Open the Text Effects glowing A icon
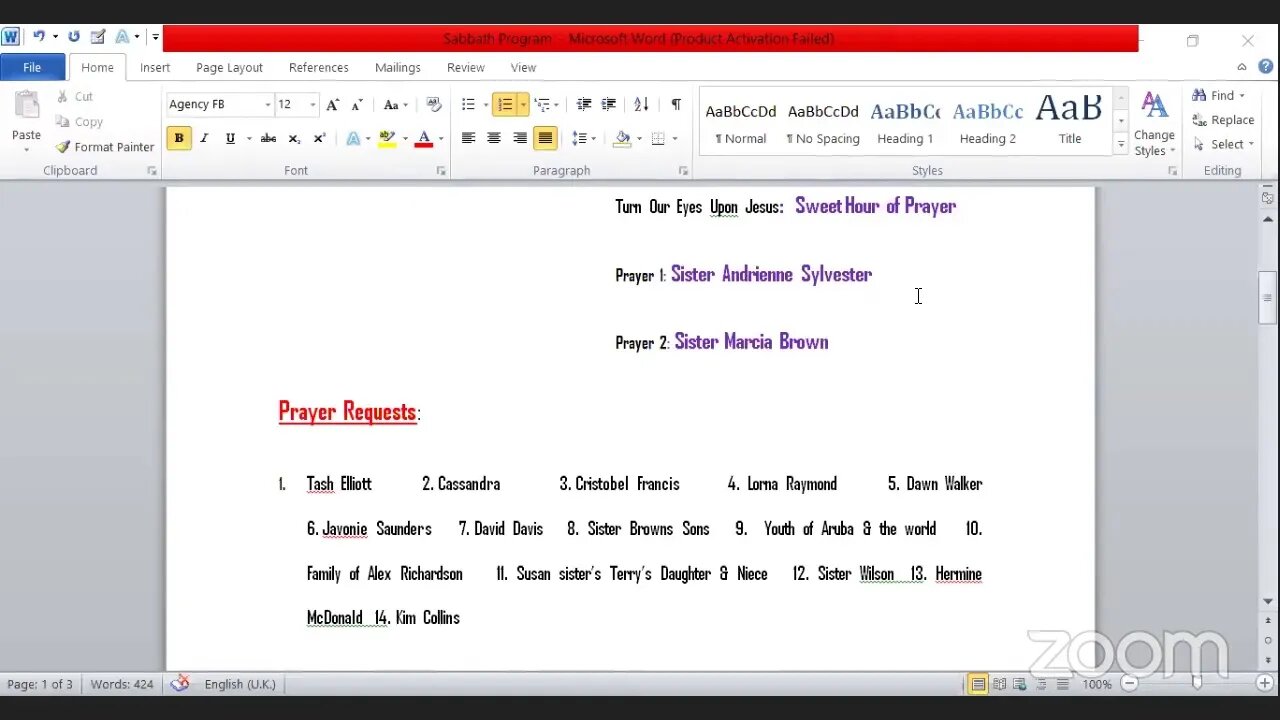 point(353,138)
